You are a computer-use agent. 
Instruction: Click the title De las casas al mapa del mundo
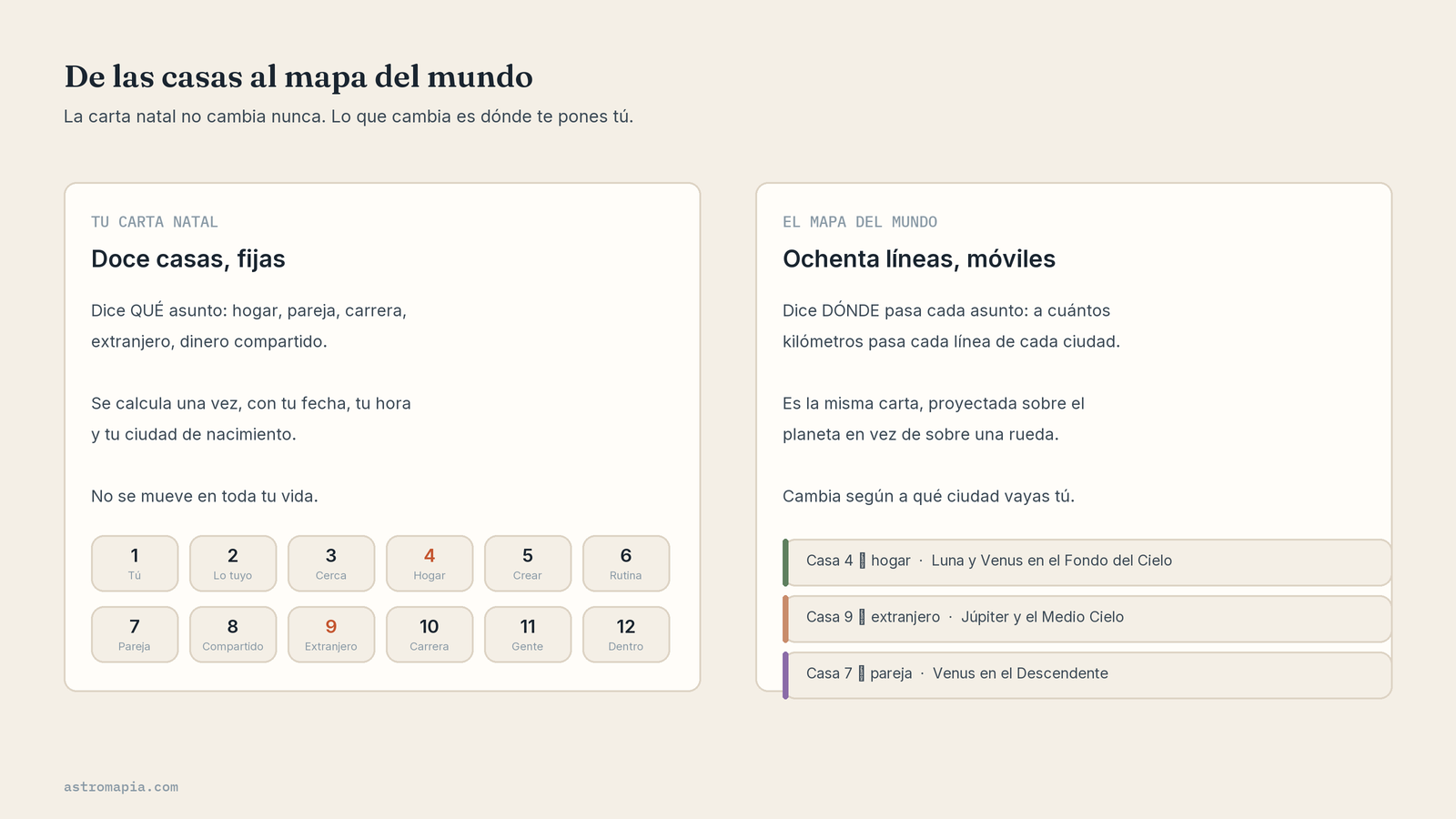point(298,76)
